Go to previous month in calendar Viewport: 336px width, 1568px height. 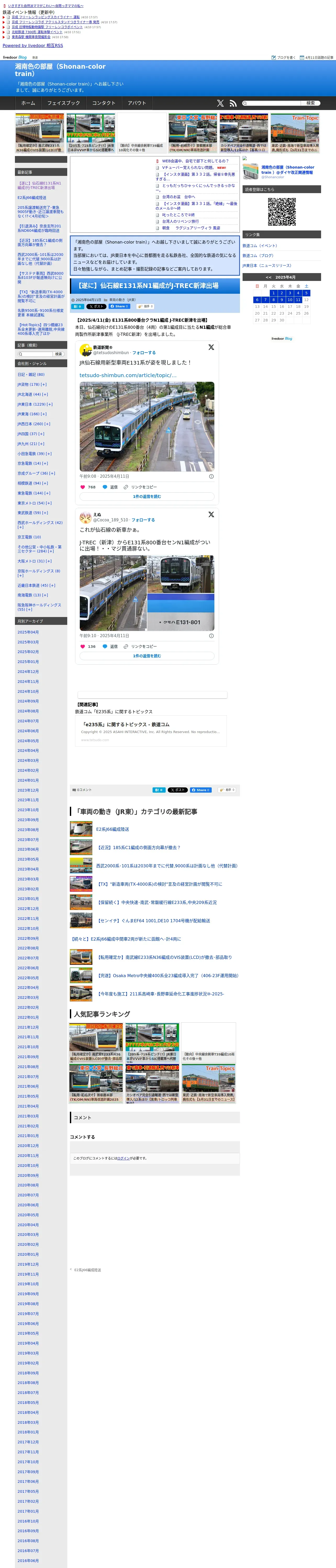click(268, 277)
